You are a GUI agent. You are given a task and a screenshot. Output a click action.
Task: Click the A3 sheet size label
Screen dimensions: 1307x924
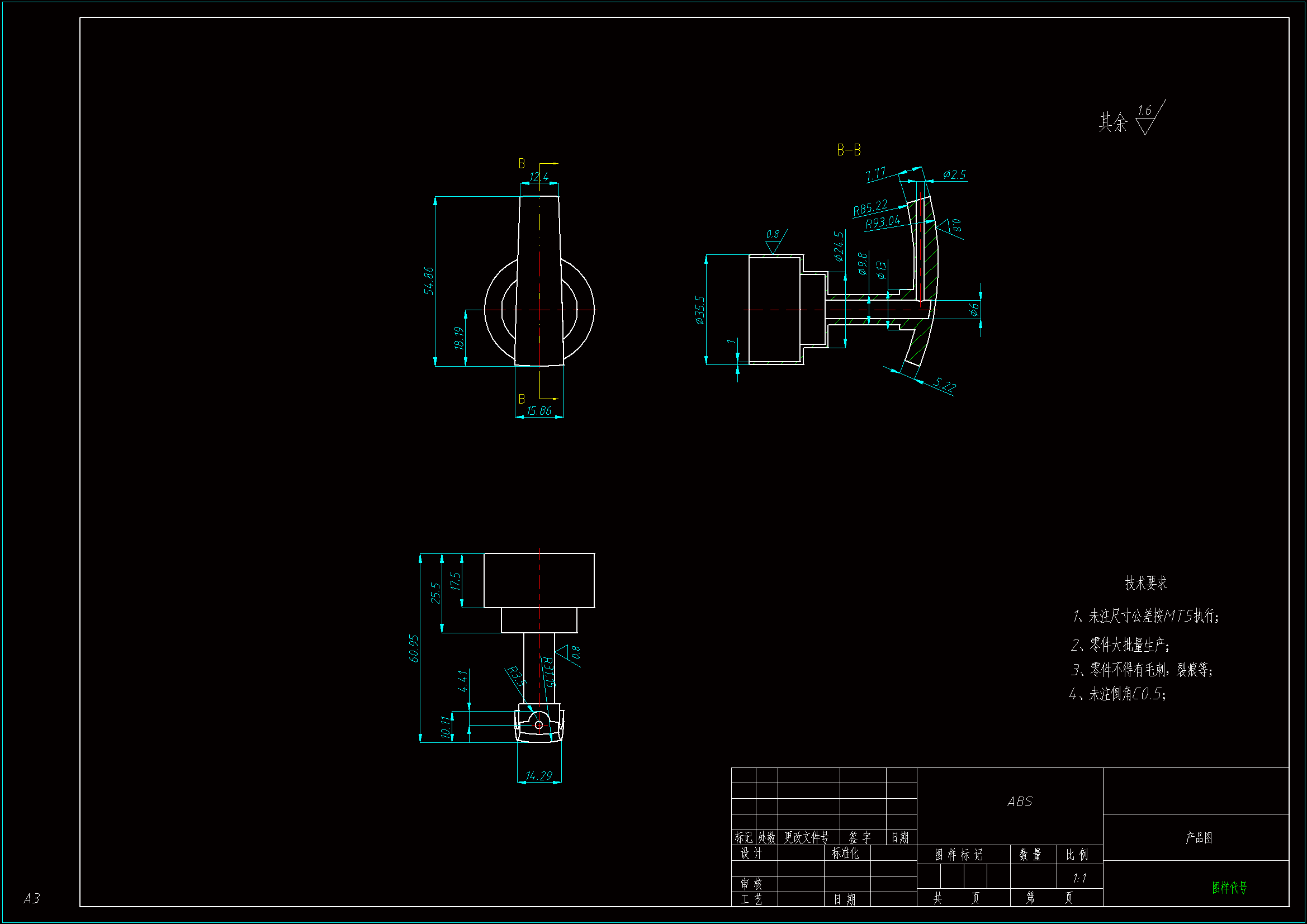coord(31,898)
